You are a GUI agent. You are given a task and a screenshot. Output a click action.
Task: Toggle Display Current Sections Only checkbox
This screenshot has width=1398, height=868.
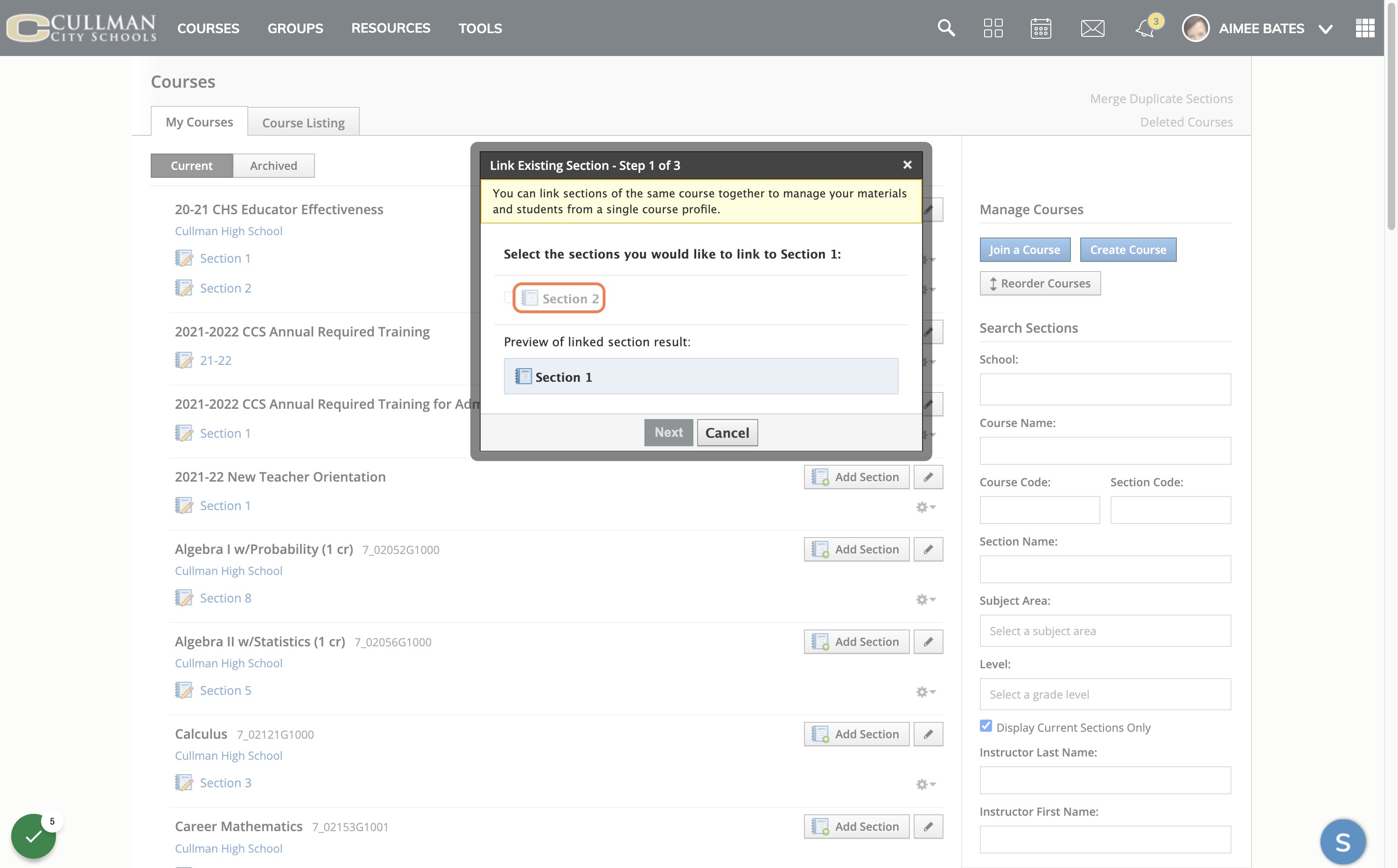pyautogui.click(x=986, y=726)
